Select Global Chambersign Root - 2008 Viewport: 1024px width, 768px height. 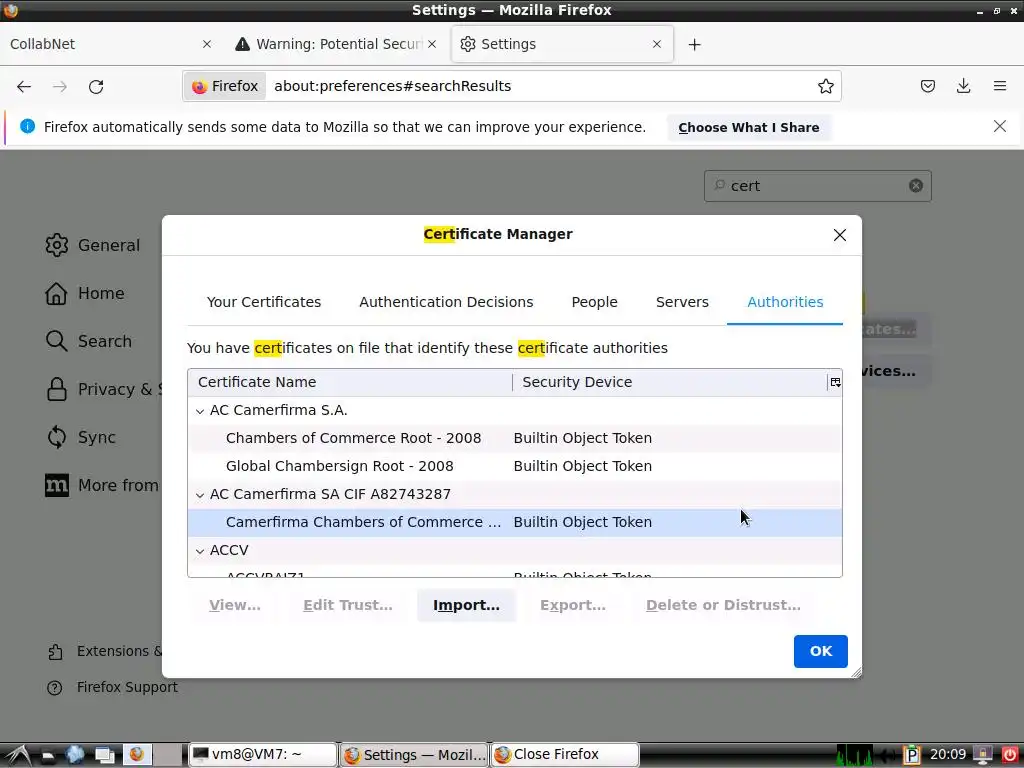pos(515,466)
